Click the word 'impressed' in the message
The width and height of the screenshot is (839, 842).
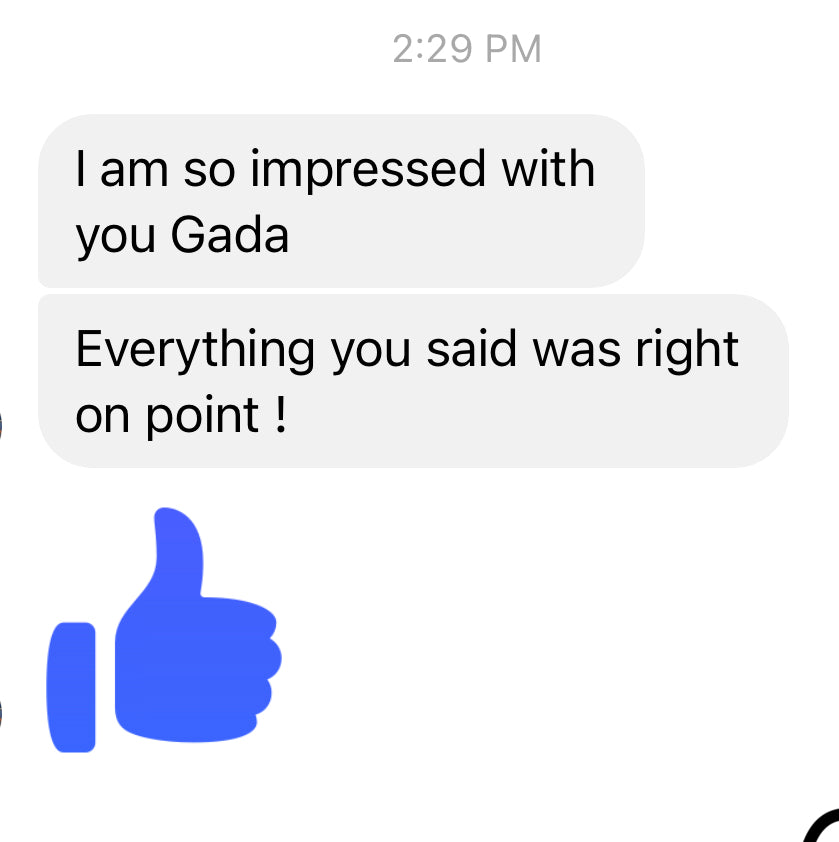click(368, 171)
